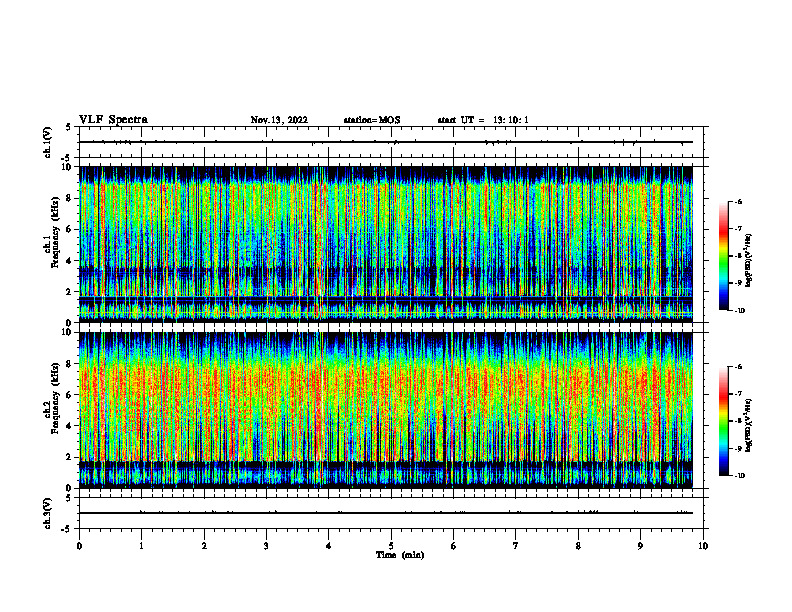
Task: Click time axis tick label "7"
Action: [x=516, y=546]
